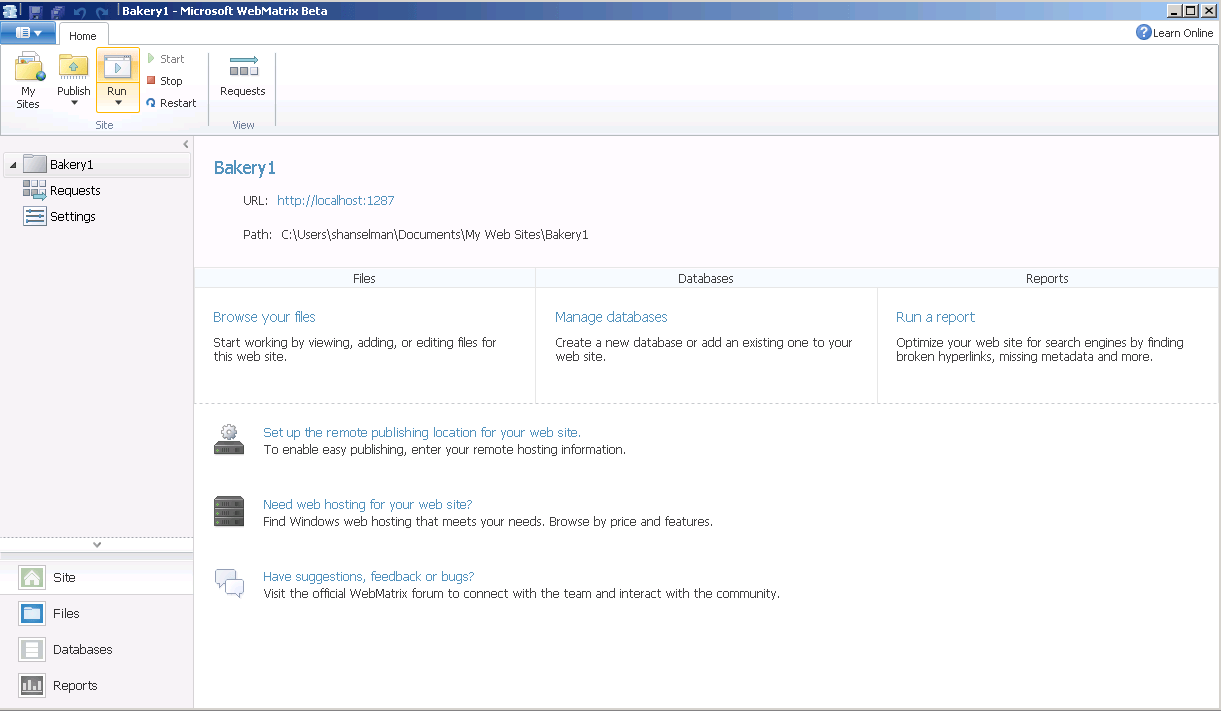
Task: Click the Save icon in title bar
Action: pos(36,11)
